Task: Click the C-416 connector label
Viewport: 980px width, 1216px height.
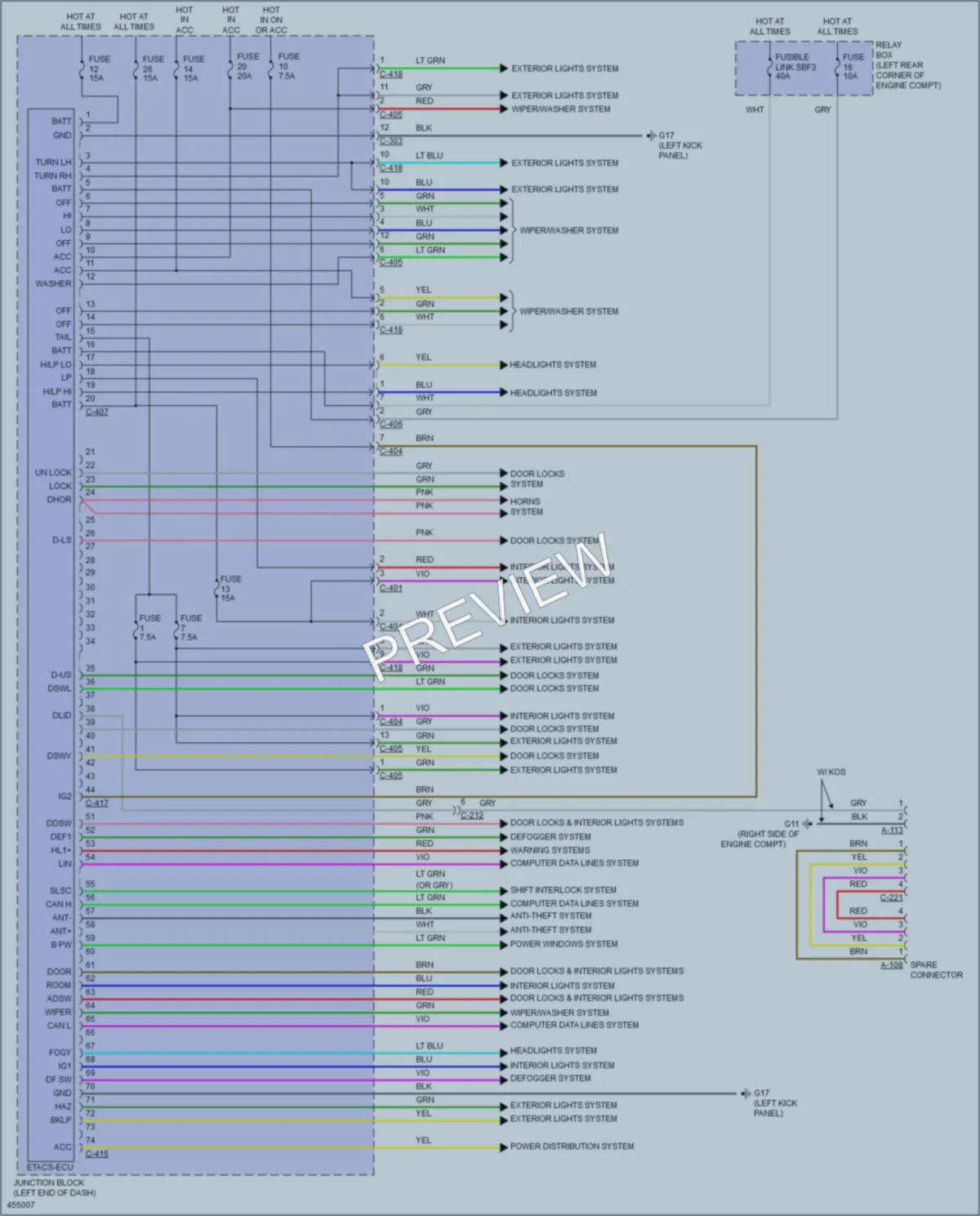Action: click(97, 1155)
